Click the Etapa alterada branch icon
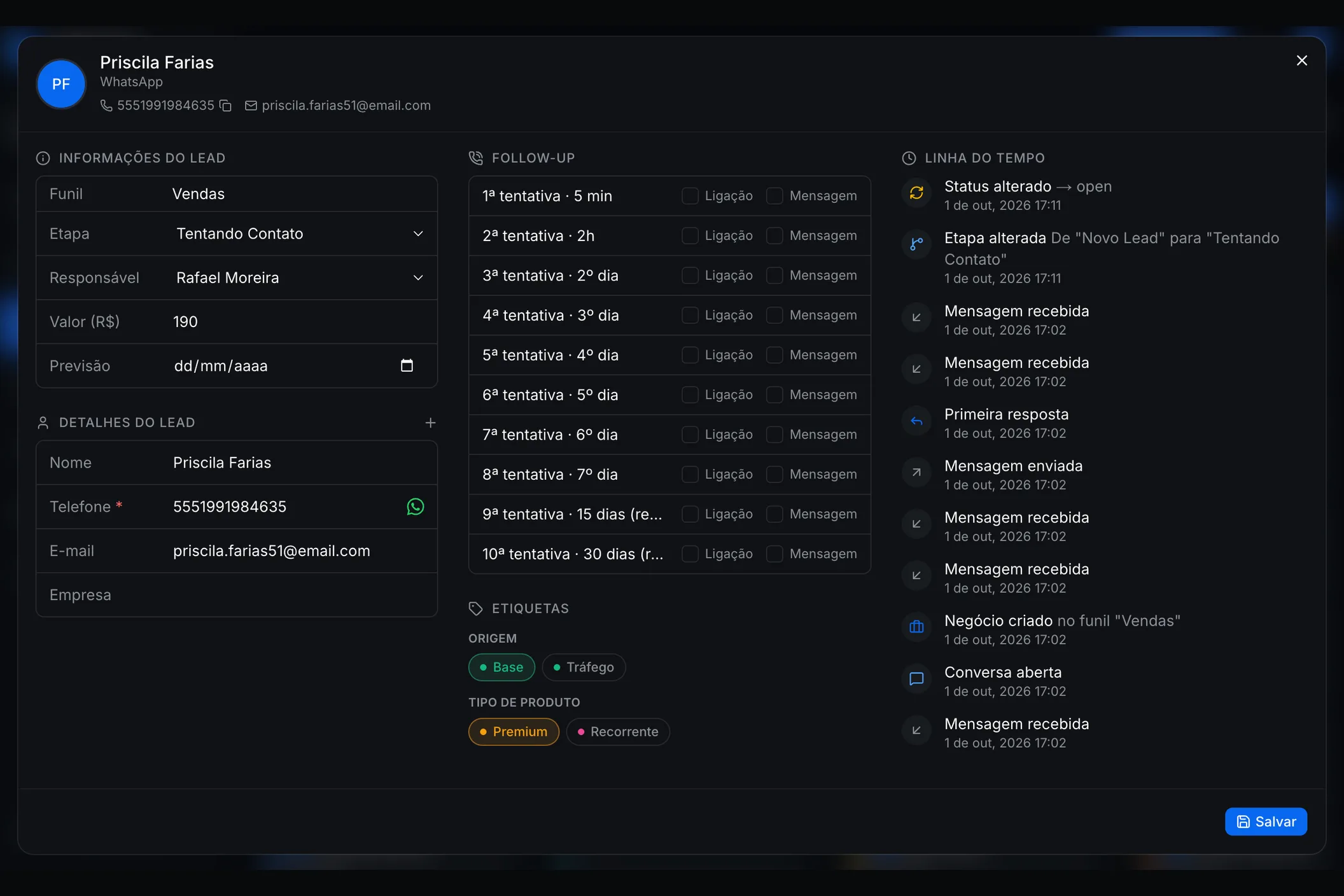The height and width of the screenshot is (896, 1344). (x=916, y=244)
